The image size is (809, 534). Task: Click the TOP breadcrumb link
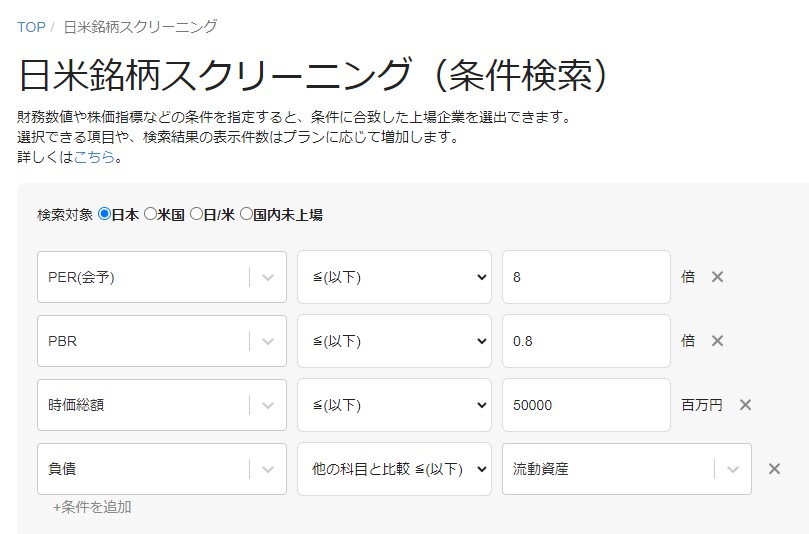coord(31,27)
